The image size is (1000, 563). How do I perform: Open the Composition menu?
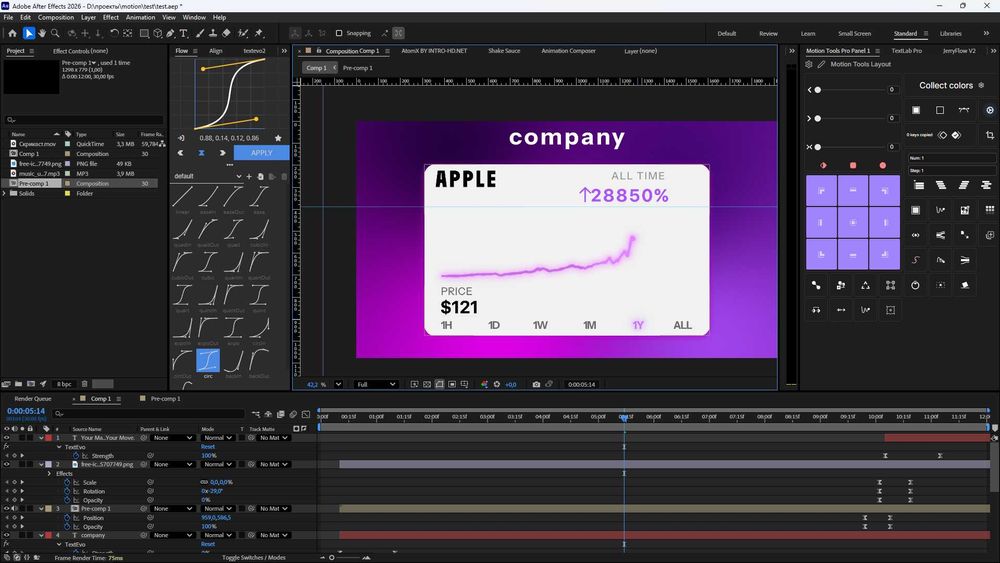pyautogui.click(x=55, y=17)
